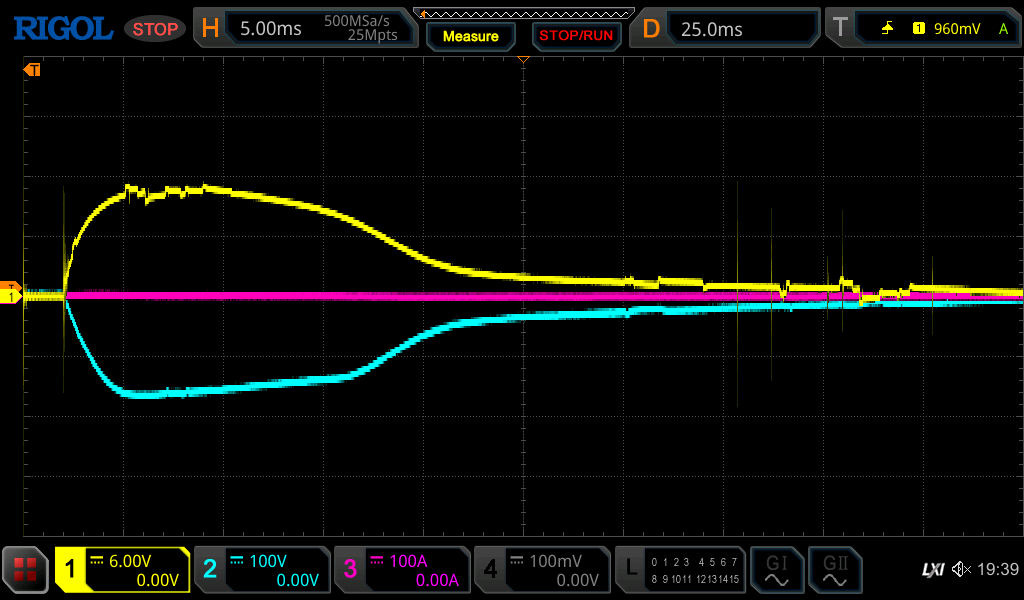Click the muted speaker sound icon
Screen dimensions: 1024x600
pos(961,569)
